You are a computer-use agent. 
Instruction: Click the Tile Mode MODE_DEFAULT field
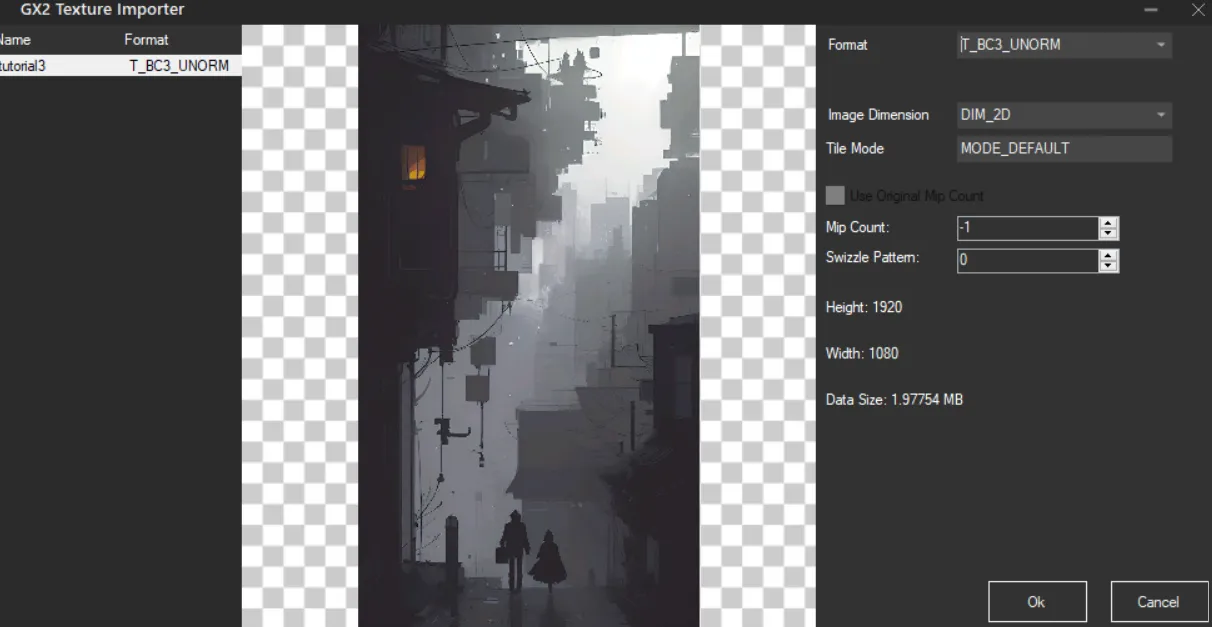(1063, 148)
